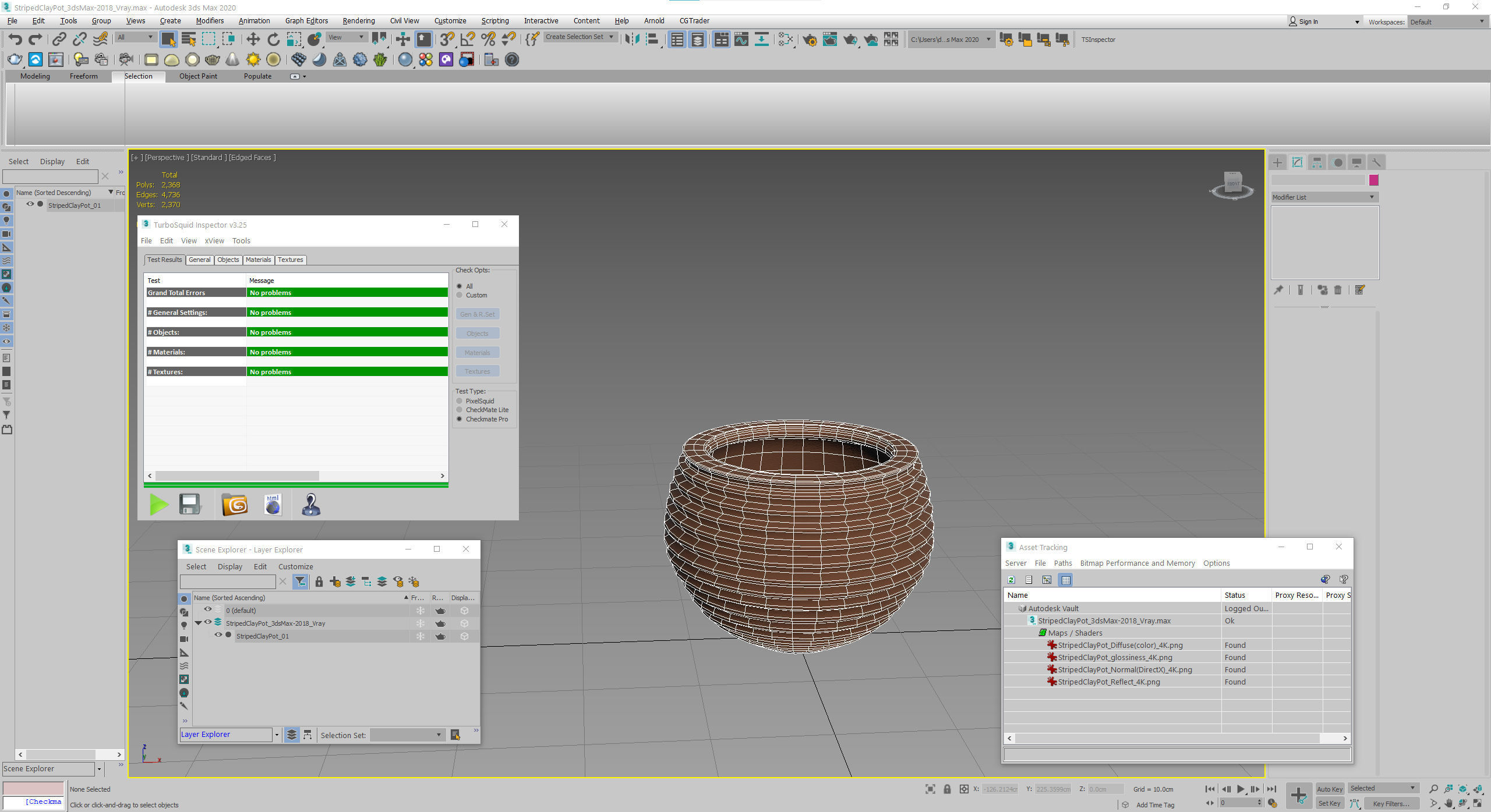Click the Layer Explorer search field
This screenshot has width=1491, height=812.
click(x=228, y=581)
